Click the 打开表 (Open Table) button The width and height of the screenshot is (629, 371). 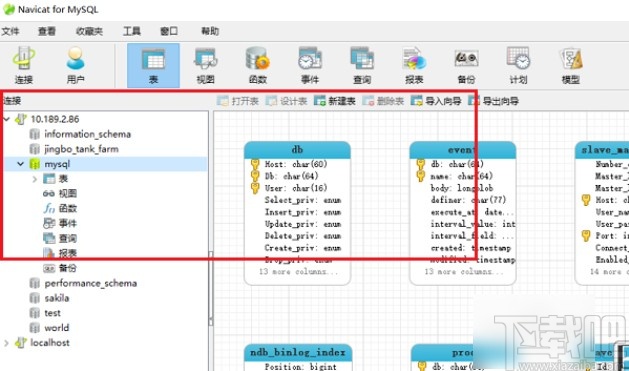pos(238,101)
